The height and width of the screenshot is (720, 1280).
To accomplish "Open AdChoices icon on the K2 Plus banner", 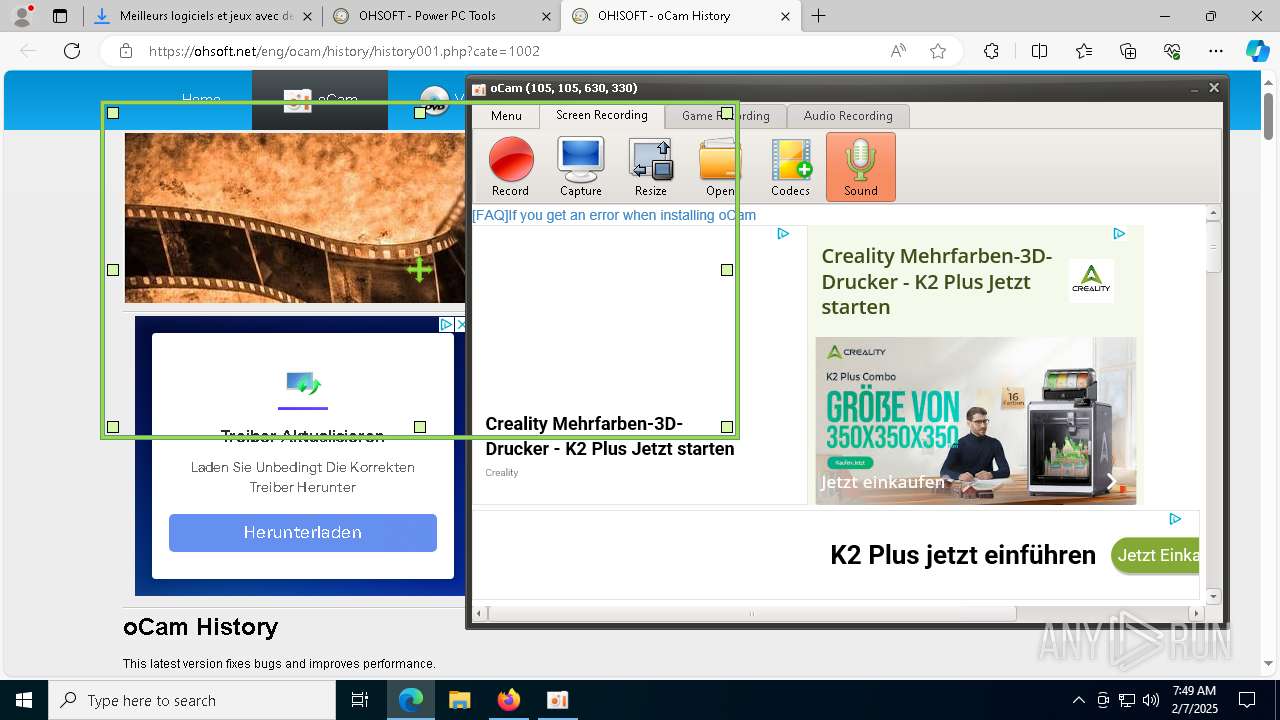I will pyautogui.click(x=1175, y=519).
